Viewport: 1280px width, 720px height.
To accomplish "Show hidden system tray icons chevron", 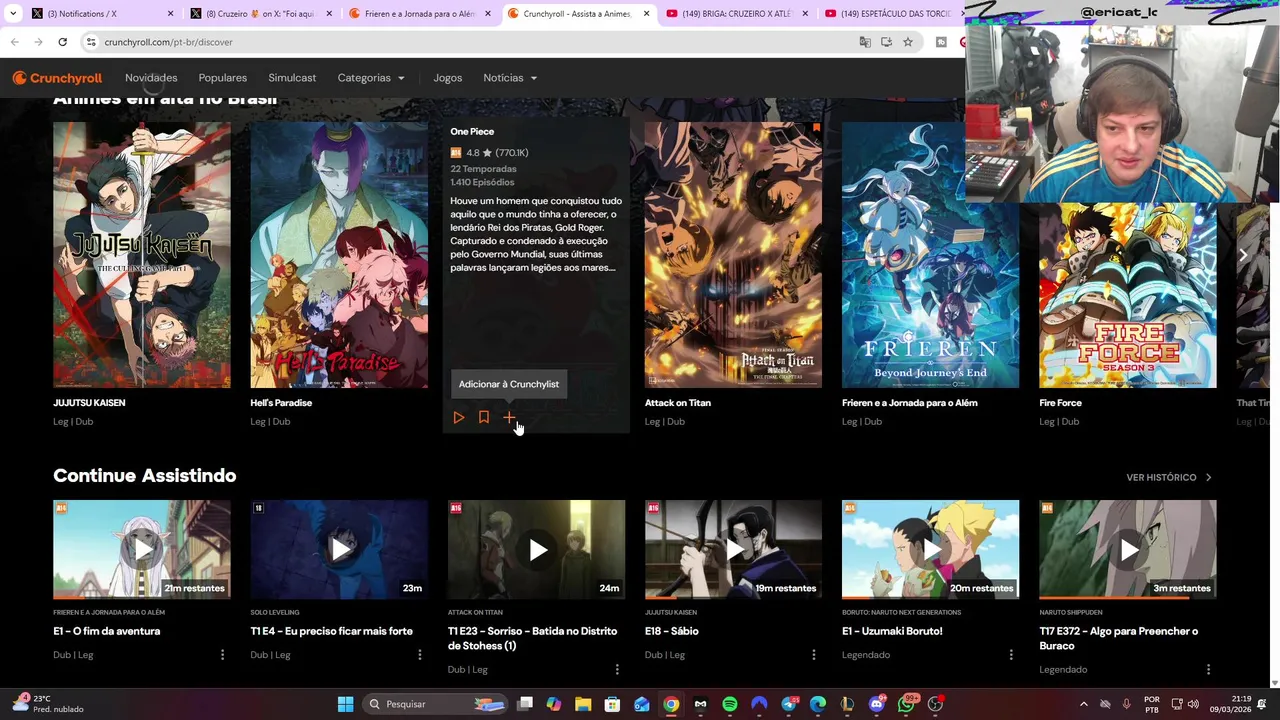I will [1083, 704].
